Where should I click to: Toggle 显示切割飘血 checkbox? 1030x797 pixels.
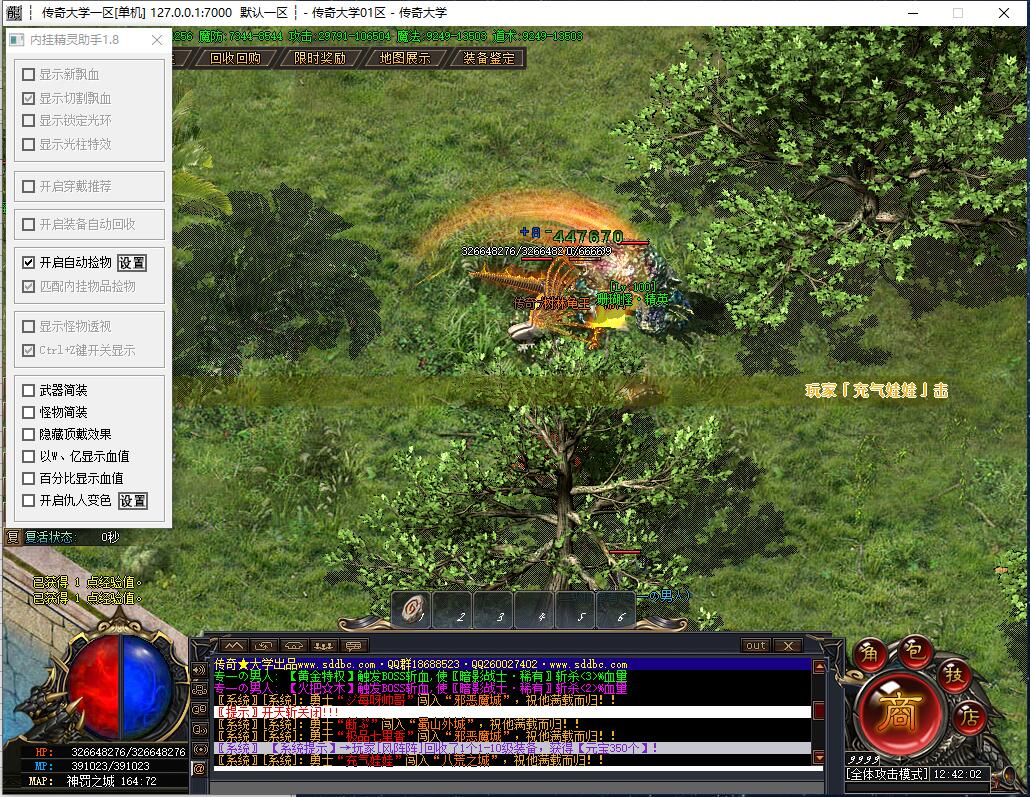point(28,98)
